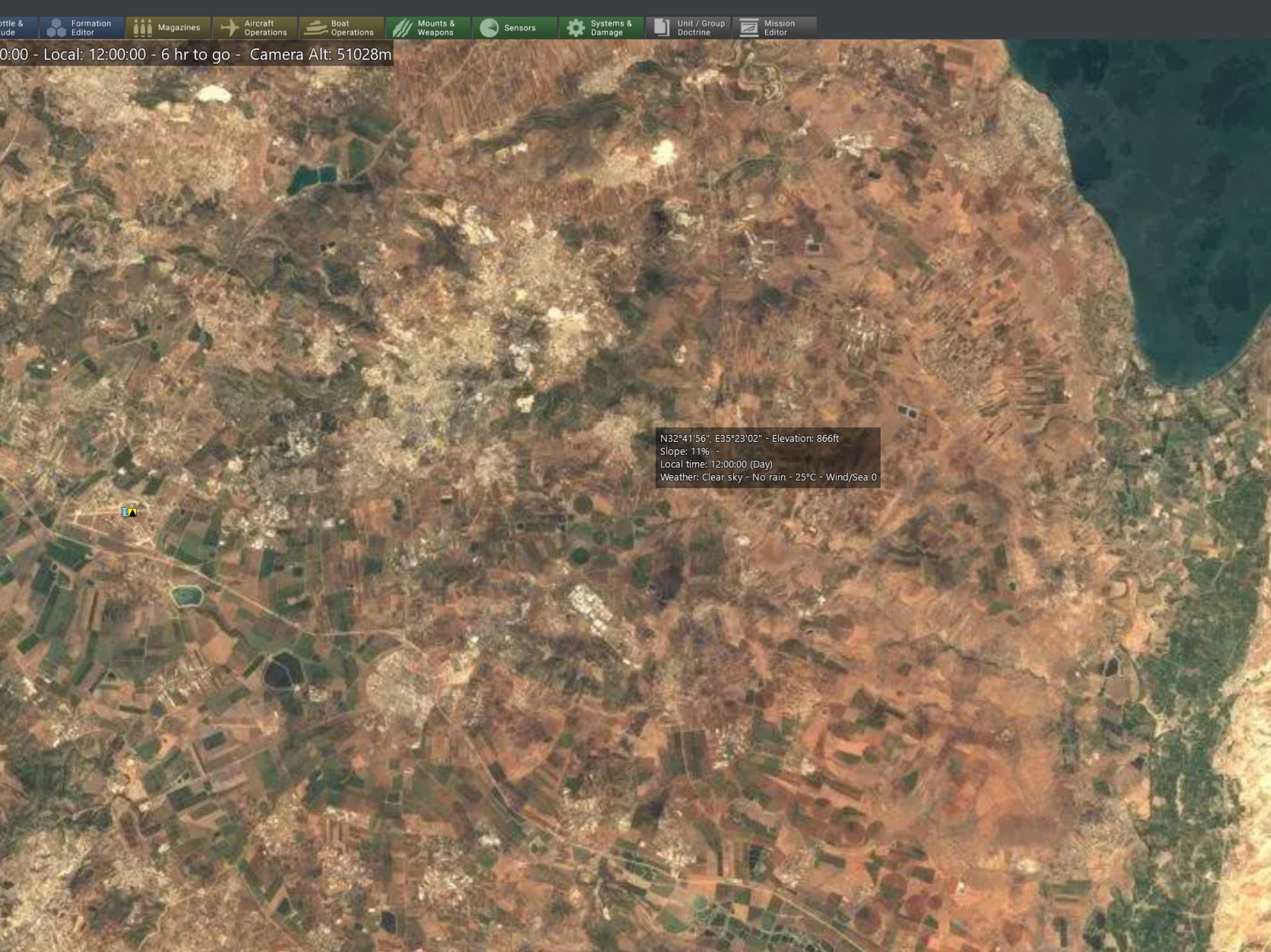
Task: Open the Sensors radar button
Action: [x=514, y=27]
